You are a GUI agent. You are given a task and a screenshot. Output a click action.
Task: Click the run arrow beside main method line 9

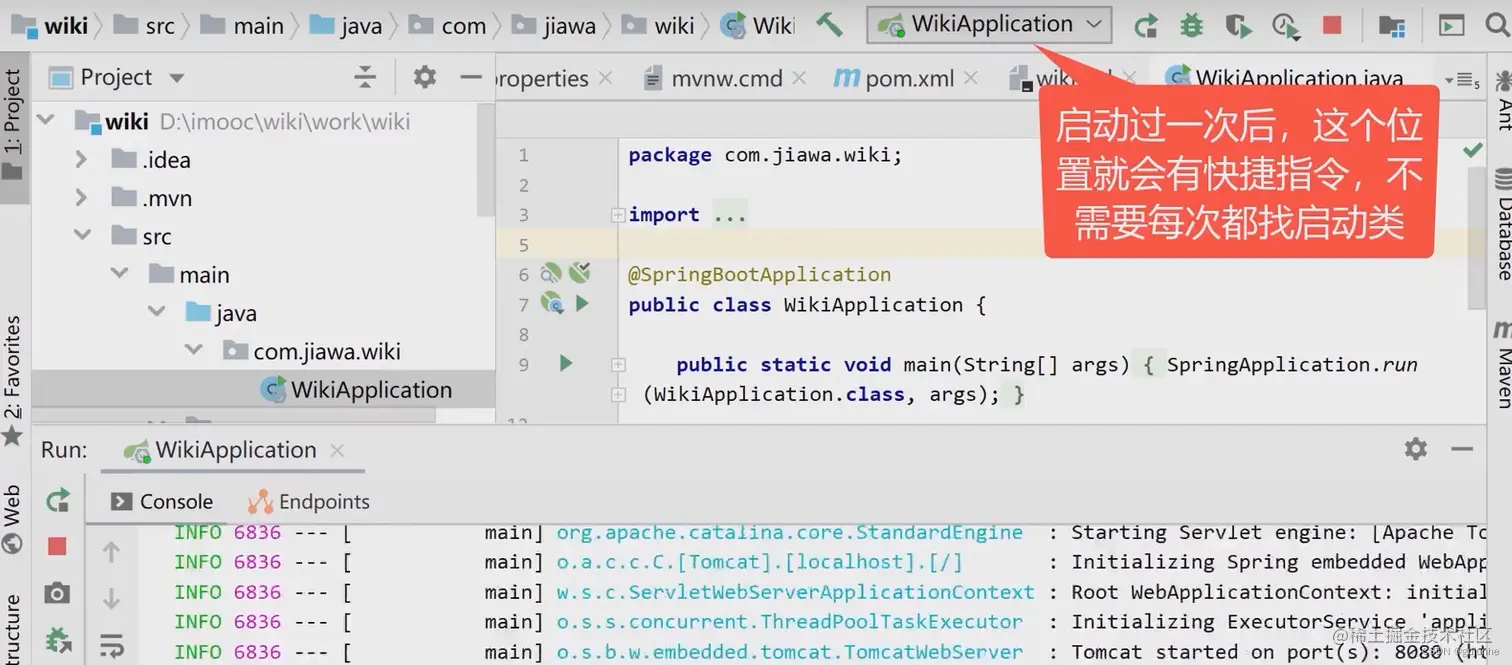point(566,363)
